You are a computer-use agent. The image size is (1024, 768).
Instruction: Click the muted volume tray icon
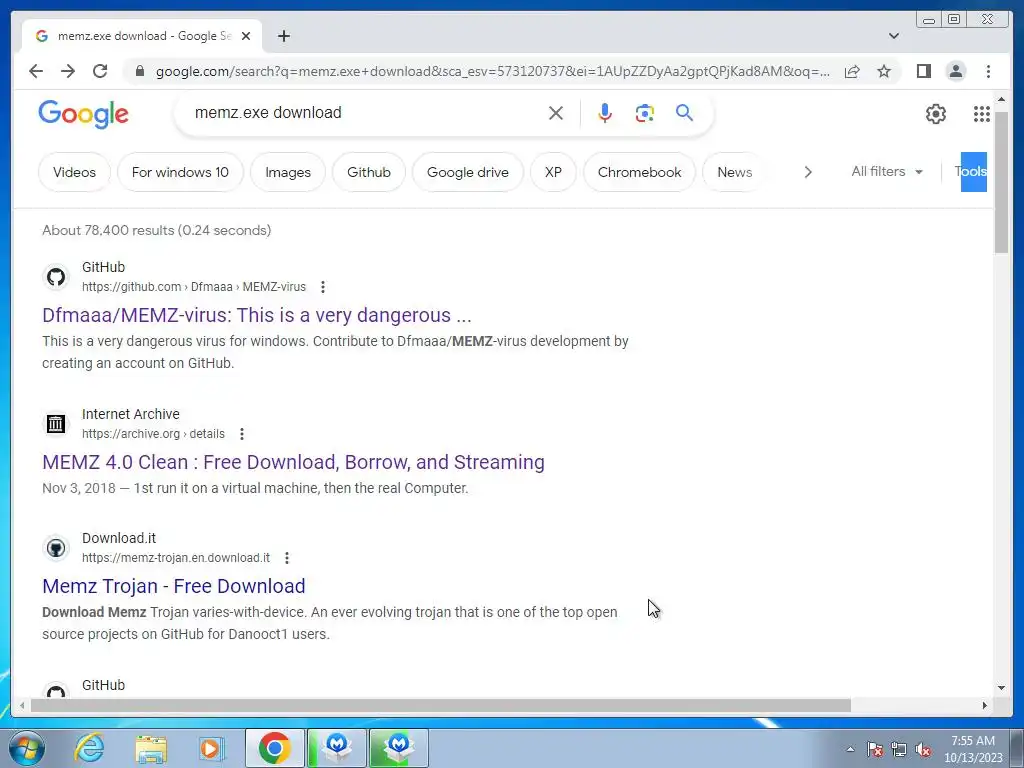(x=923, y=749)
